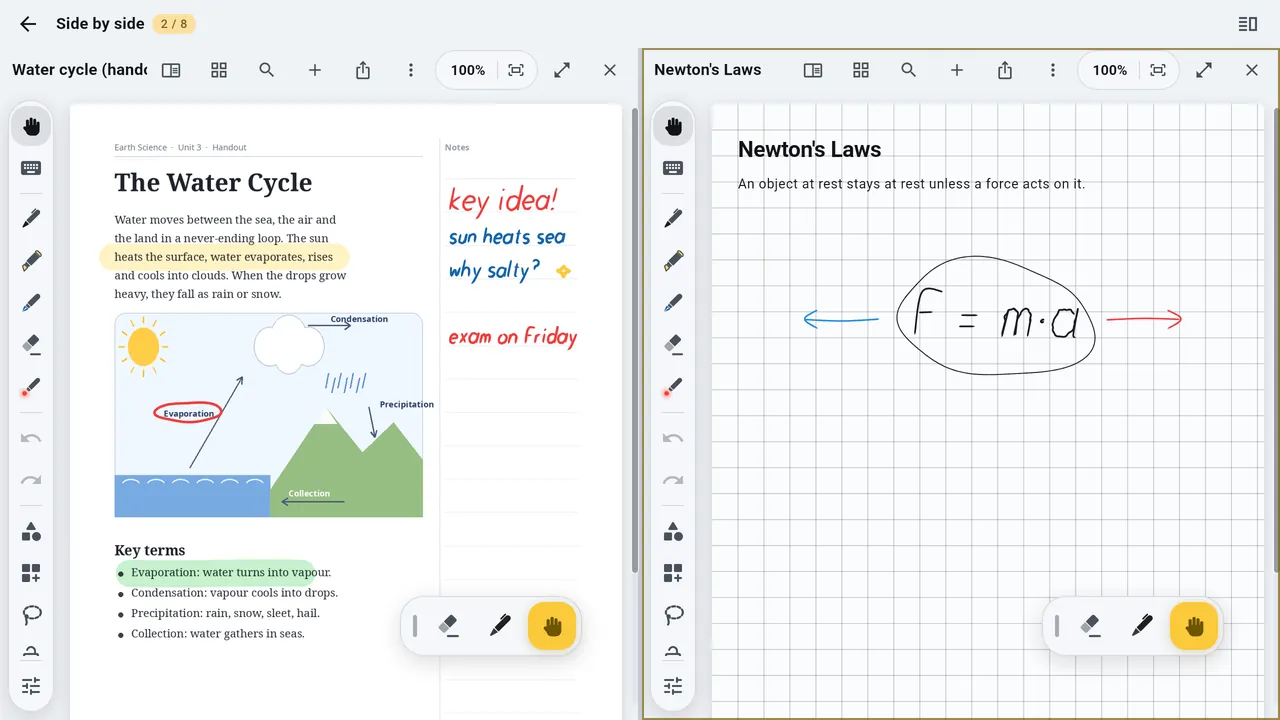Expand Water cycle pane to full screen
The image size is (1280, 720).
562,70
